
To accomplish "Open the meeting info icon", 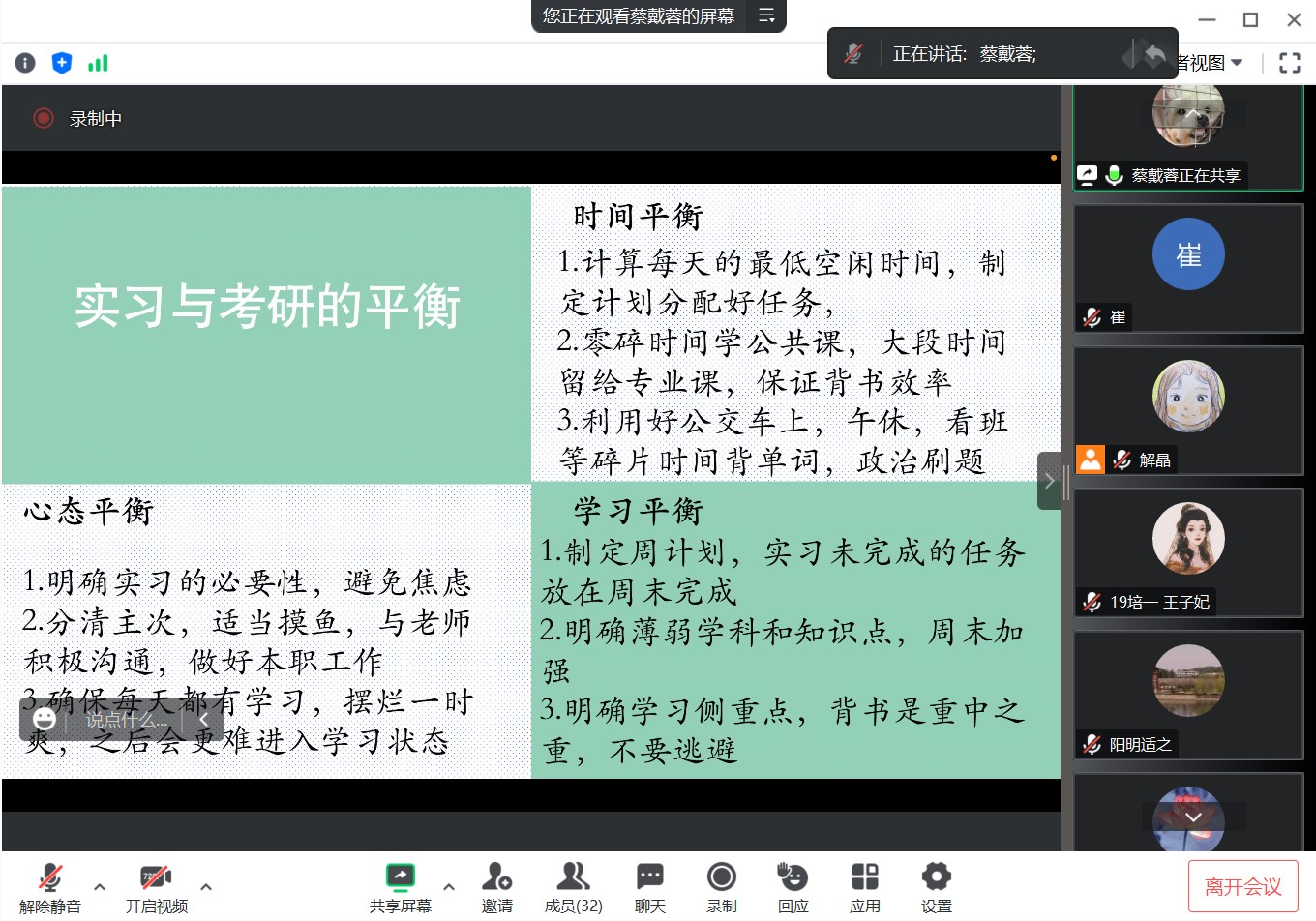I will (25, 63).
